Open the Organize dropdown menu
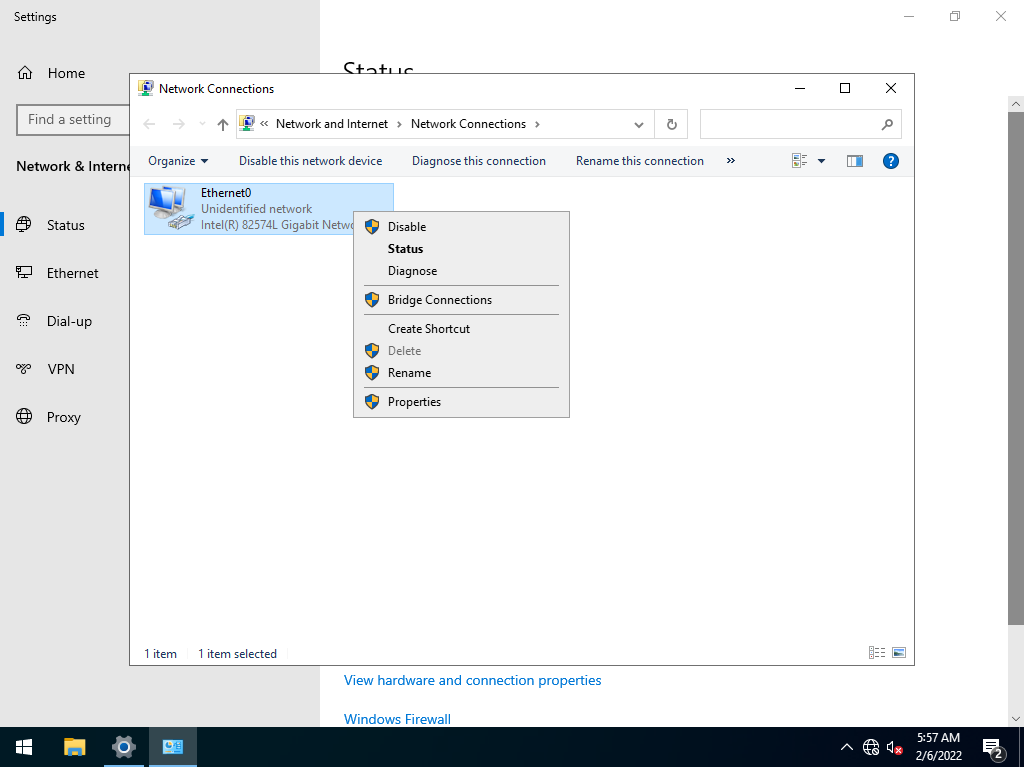Viewport: 1024px width, 767px height. pyautogui.click(x=178, y=161)
